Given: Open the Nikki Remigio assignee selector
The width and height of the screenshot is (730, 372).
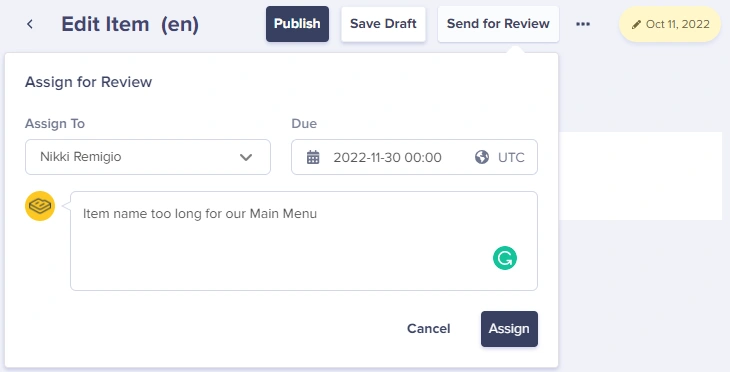Looking at the screenshot, I should 148,157.
